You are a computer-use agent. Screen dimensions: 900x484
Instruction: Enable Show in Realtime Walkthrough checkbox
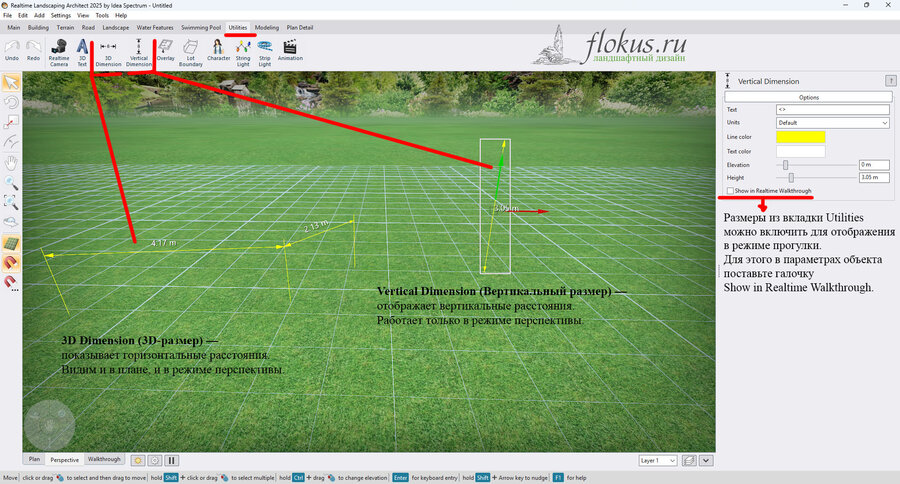[x=730, y=191]
